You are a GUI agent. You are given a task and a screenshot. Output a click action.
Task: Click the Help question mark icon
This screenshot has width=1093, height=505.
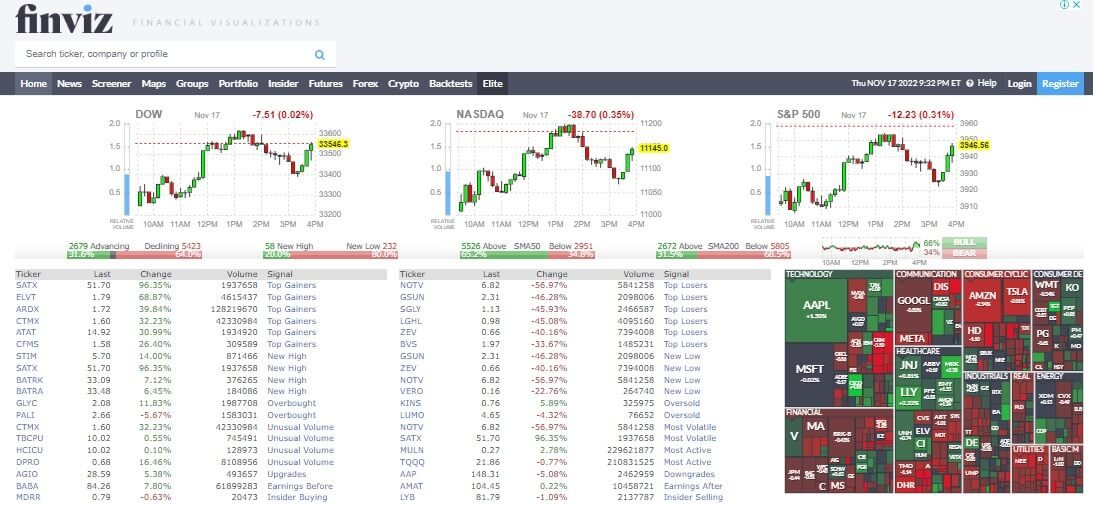(970, 83)
